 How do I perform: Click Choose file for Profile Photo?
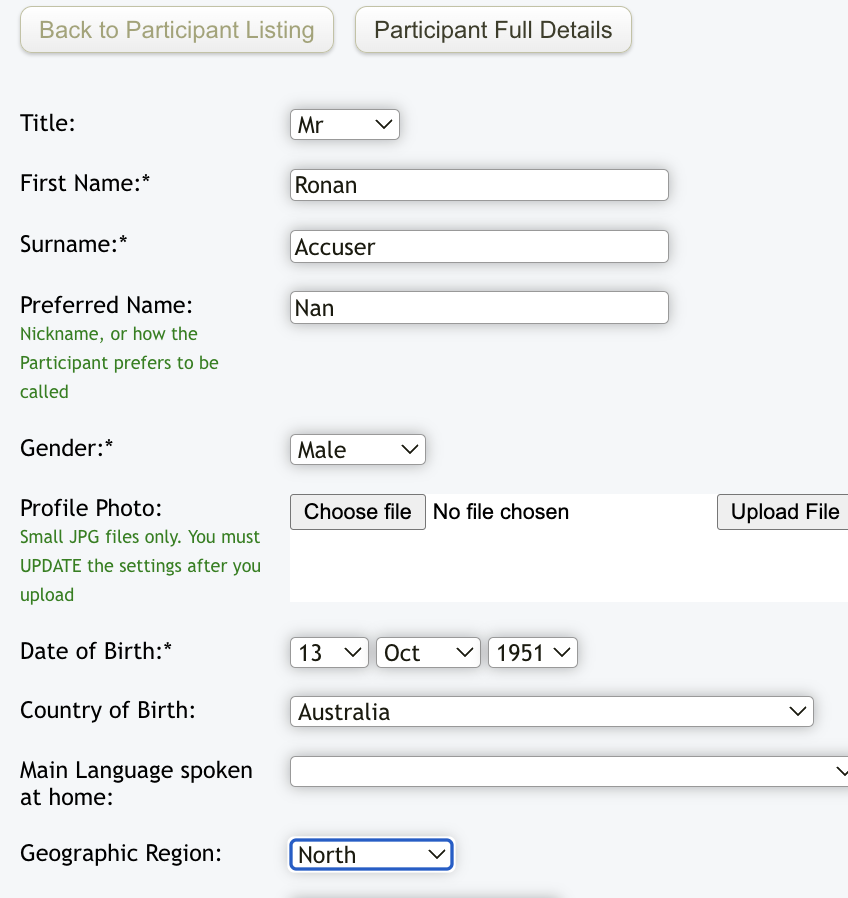(x=357, y=512)
